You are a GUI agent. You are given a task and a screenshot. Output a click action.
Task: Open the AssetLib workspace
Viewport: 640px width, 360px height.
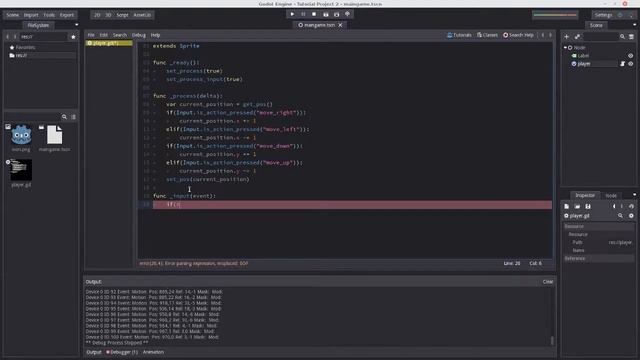(x=142, y=15)
